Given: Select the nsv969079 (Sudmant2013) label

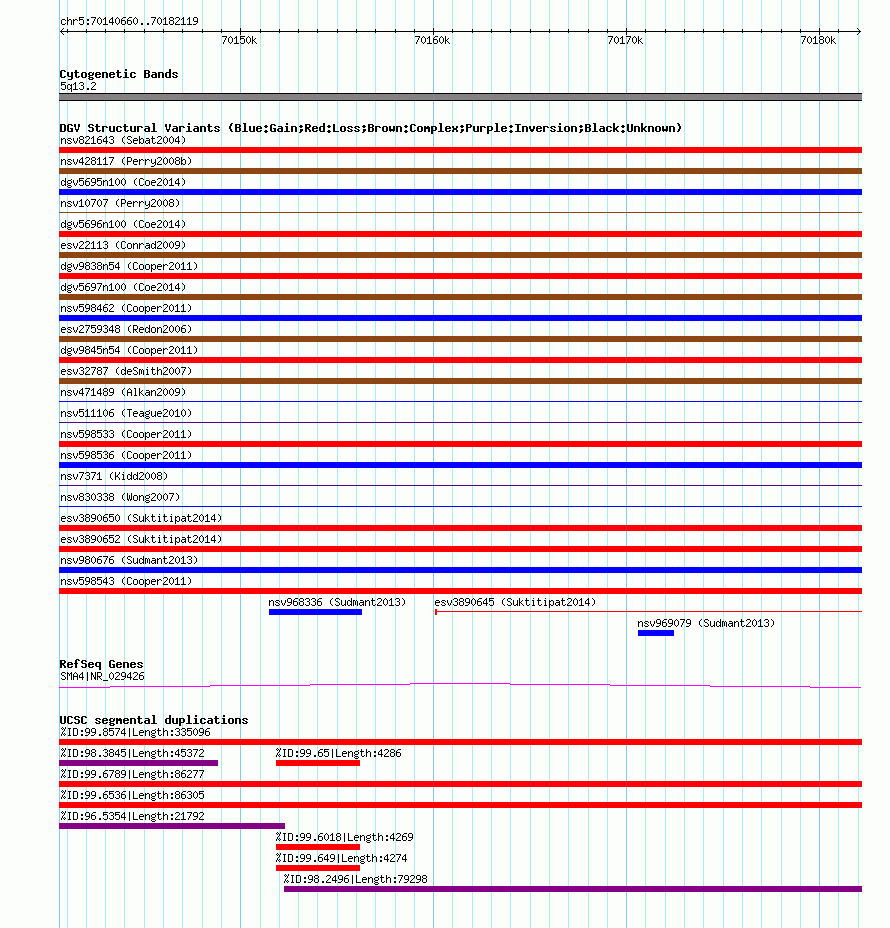Looking at the screenshot, I should [x=706, y=624].
